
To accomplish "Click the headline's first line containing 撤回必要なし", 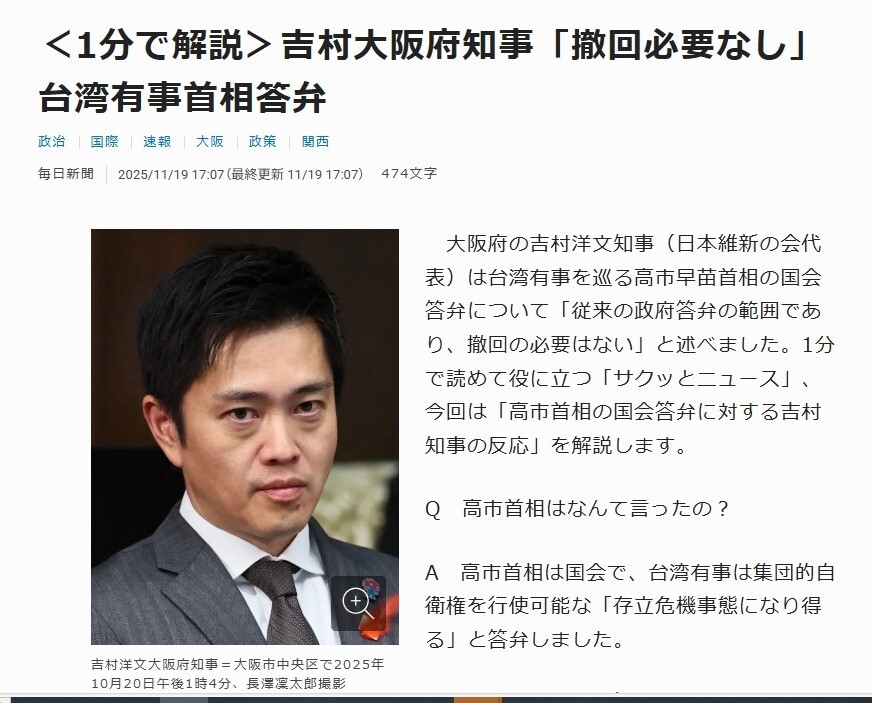I will coord(425,46).
